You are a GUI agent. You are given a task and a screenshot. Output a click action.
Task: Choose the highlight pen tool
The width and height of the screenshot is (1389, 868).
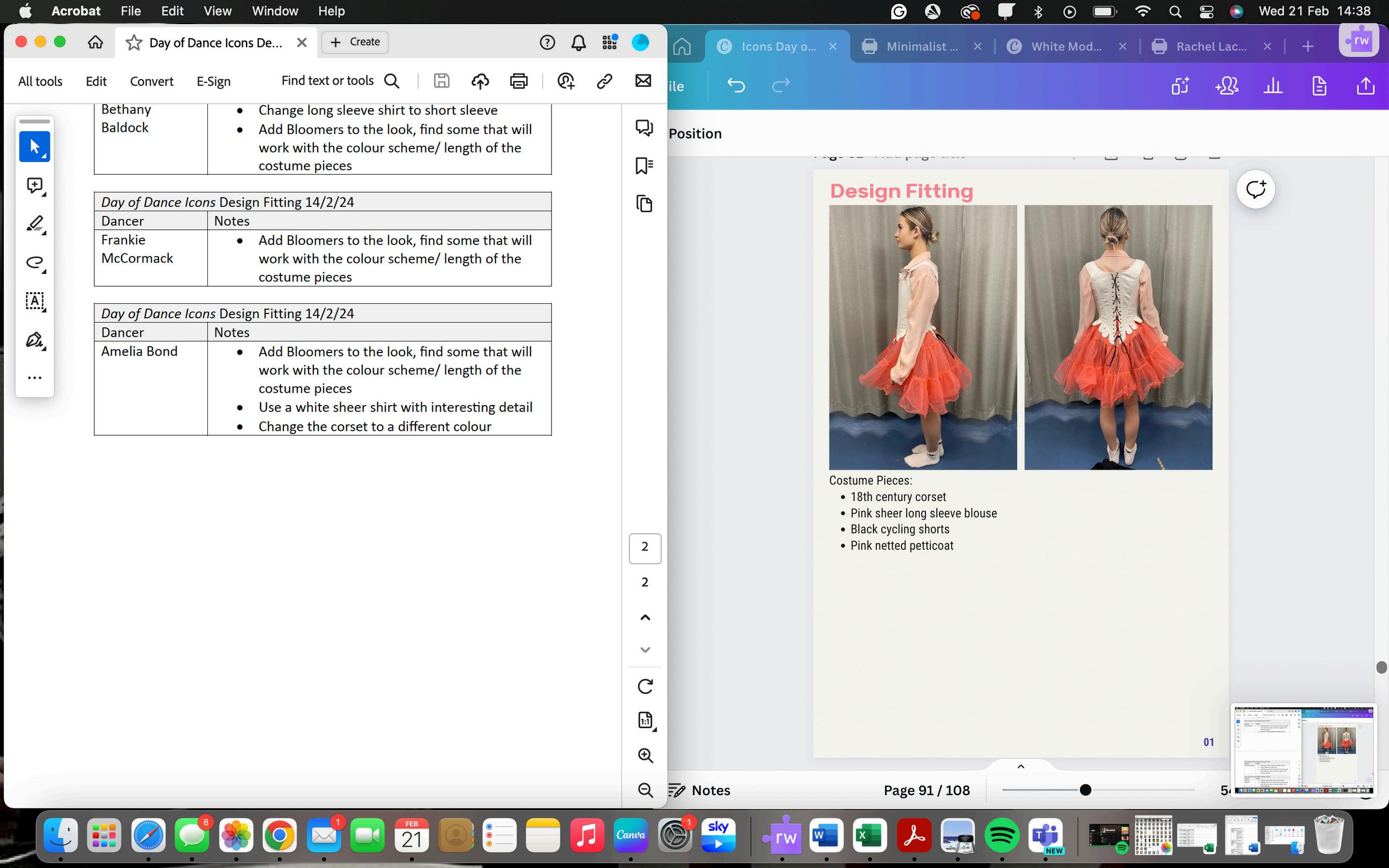34,224
